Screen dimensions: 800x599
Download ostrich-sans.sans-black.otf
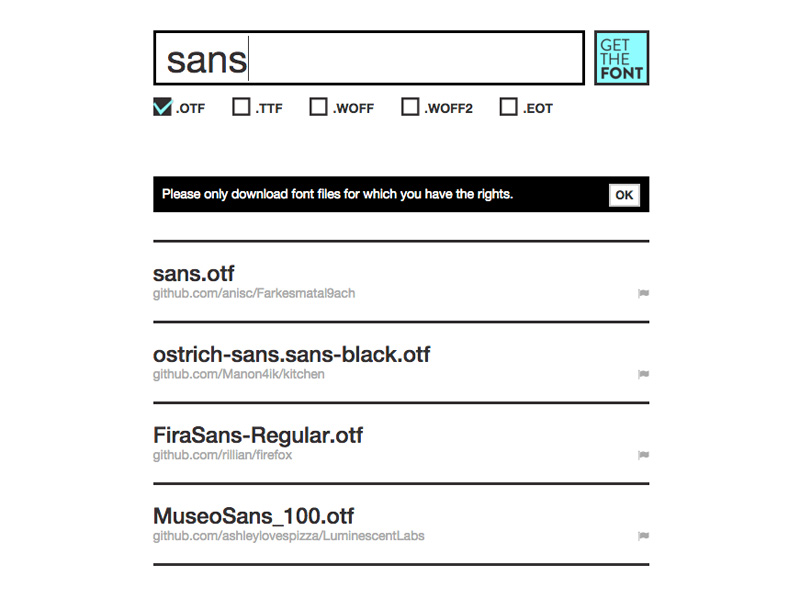click(290, 353)
